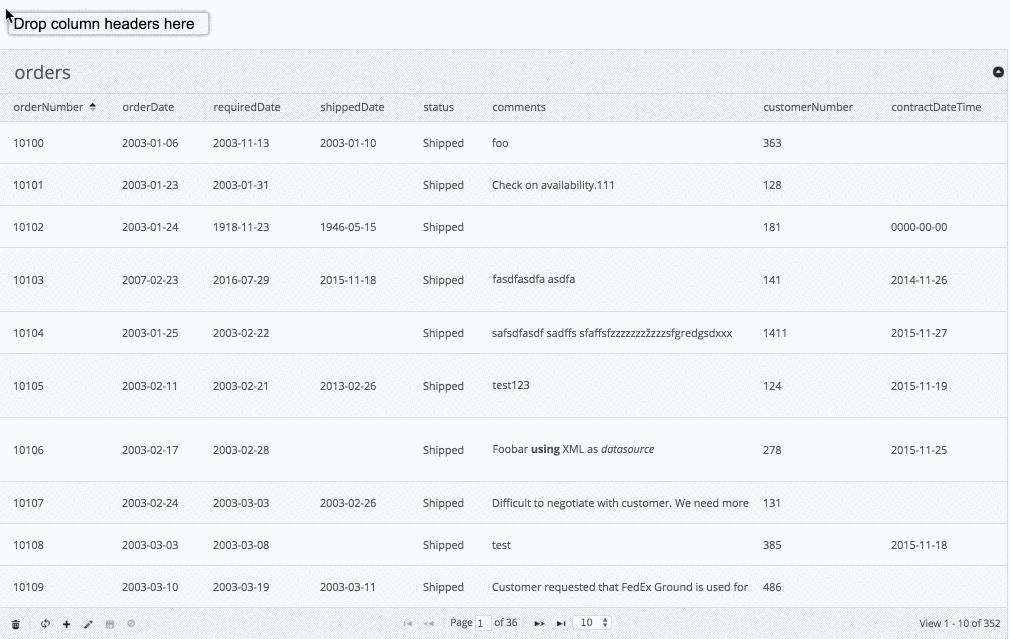Click the trash delete icon in footer
1010x639 pixels.
click(15, 624)
